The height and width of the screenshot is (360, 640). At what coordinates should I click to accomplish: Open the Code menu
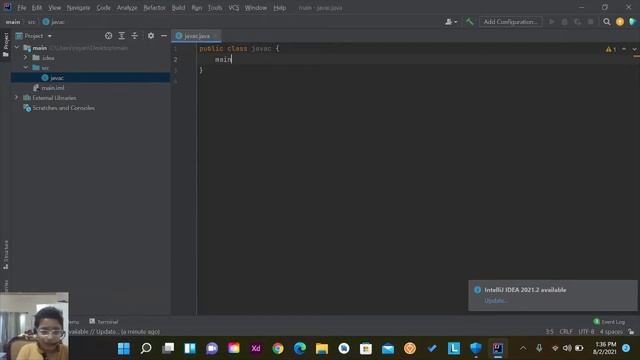pyautogui.click(x=103, y=8)
